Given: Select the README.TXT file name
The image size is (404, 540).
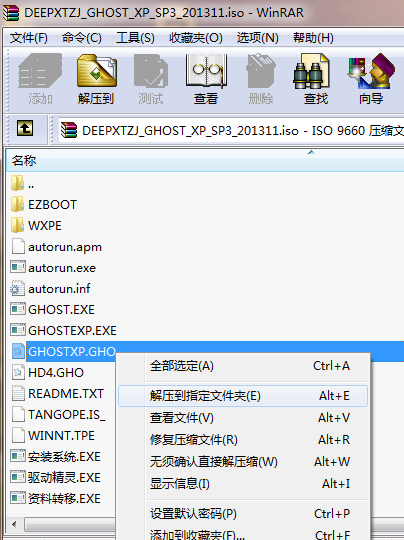Looking at the screenshot, I should tap(66, 394).
